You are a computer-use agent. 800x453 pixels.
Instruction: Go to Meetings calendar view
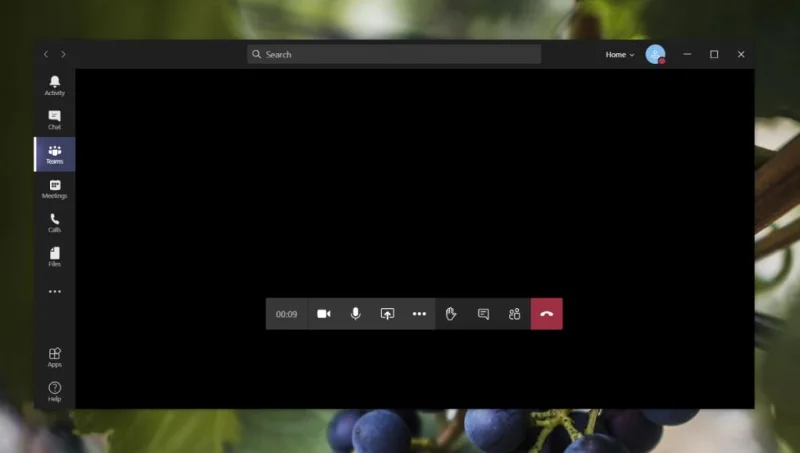click(55, 189)
